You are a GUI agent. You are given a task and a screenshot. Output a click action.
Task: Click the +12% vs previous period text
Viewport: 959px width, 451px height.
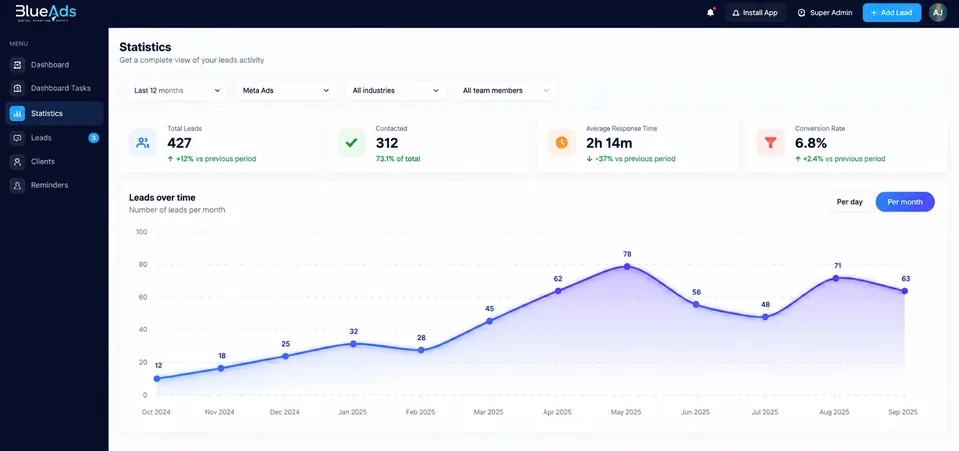(x=212, y=159)
